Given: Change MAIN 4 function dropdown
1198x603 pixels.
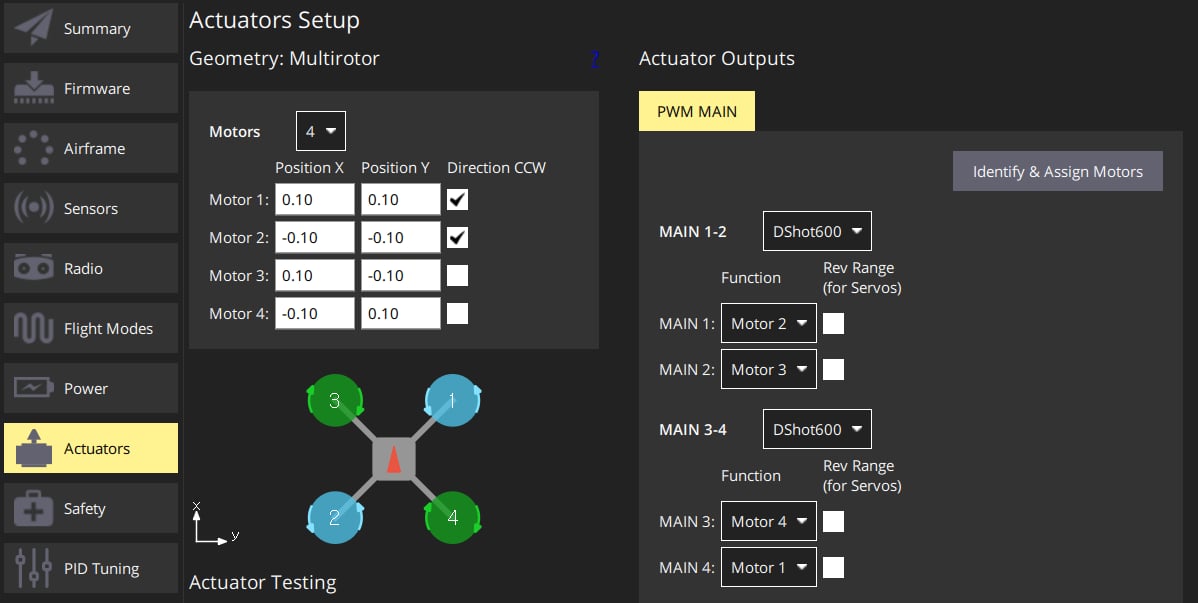Looking at the screenshot, I should pyautogui.click(x=768, y=568).
